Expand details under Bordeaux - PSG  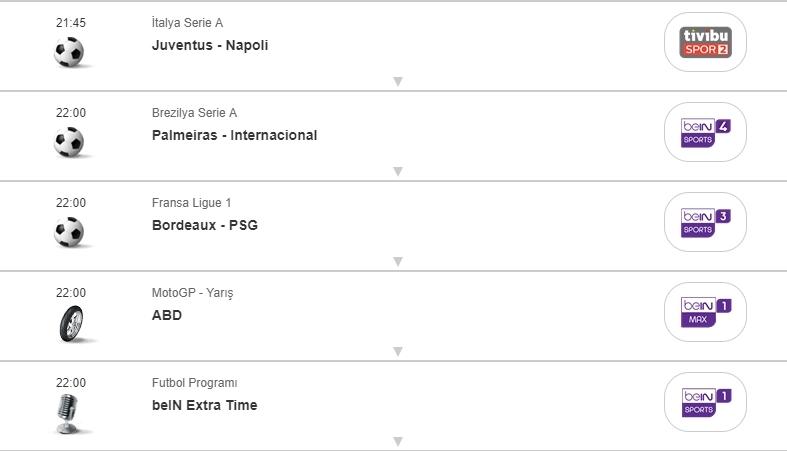pyautogui.click(x=397, y=262)
